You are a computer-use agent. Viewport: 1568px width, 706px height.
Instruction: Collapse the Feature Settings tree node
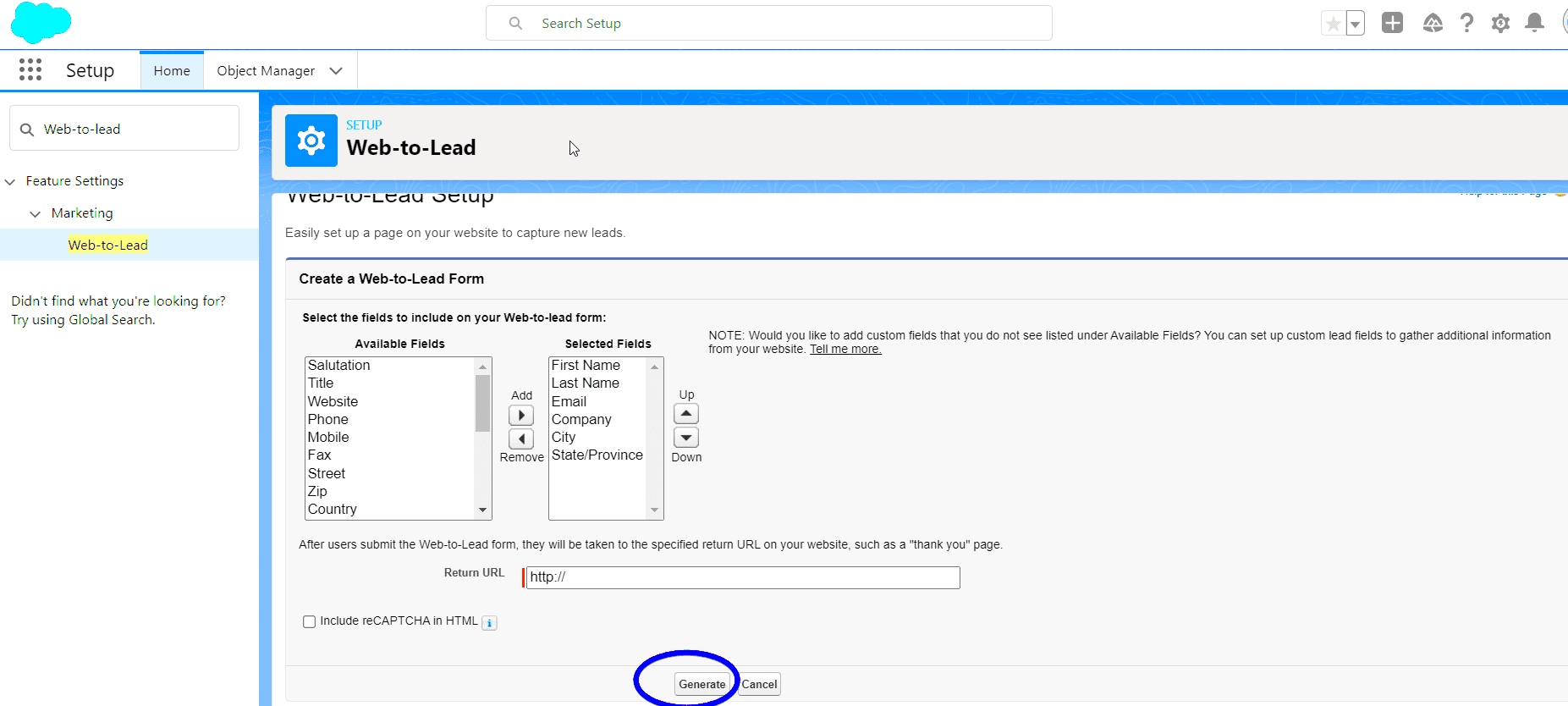pos(10,182)
